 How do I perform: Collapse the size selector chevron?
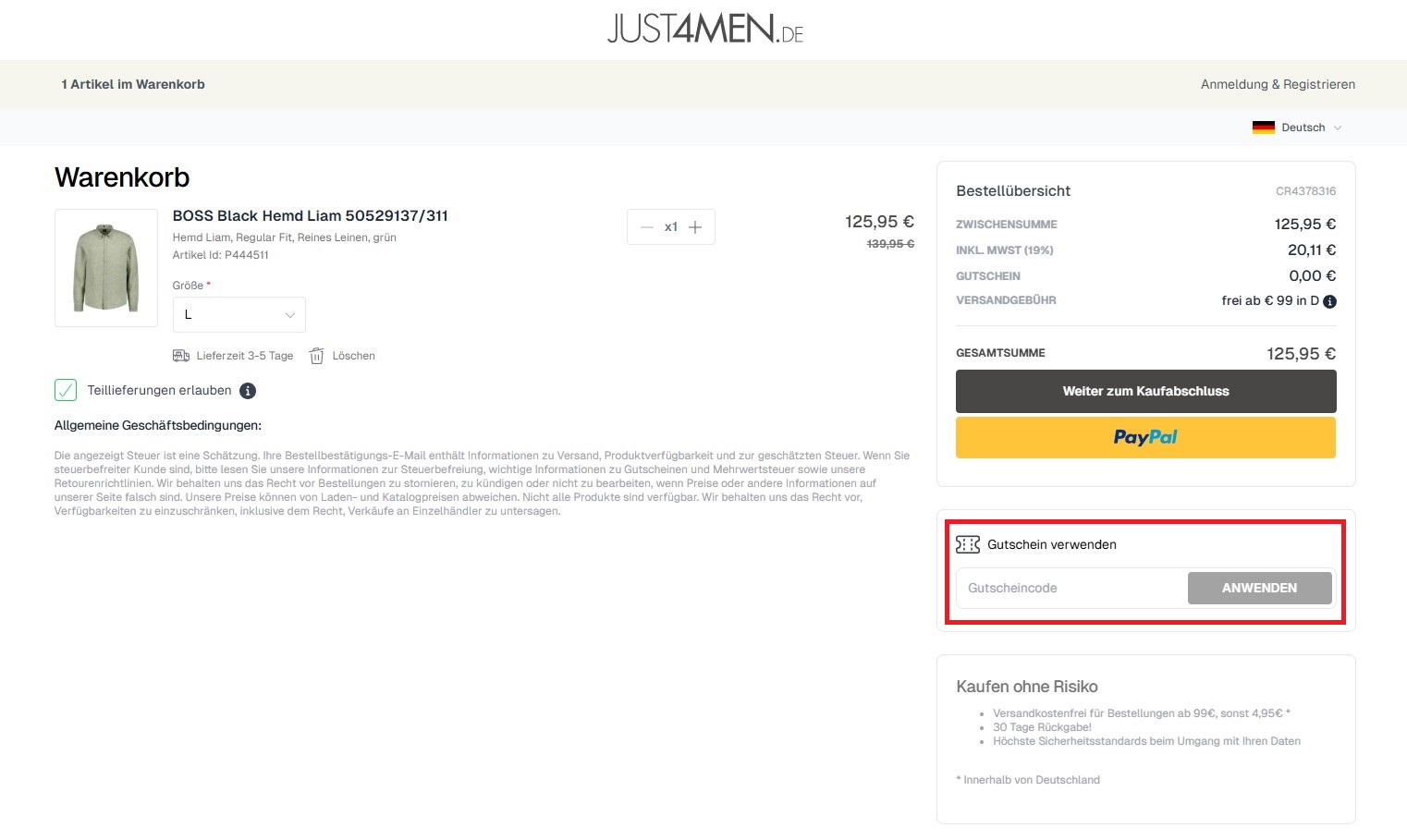[x=288, y=314]
